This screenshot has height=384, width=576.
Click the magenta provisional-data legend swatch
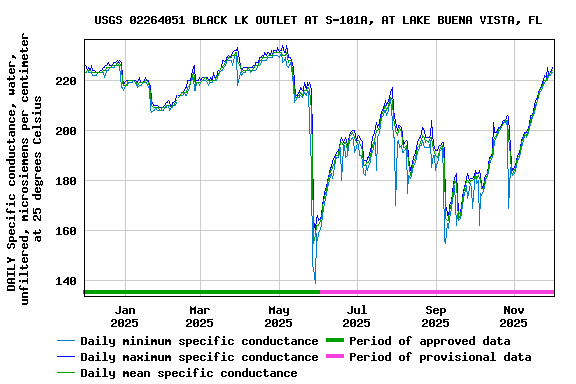click(335, 356)
